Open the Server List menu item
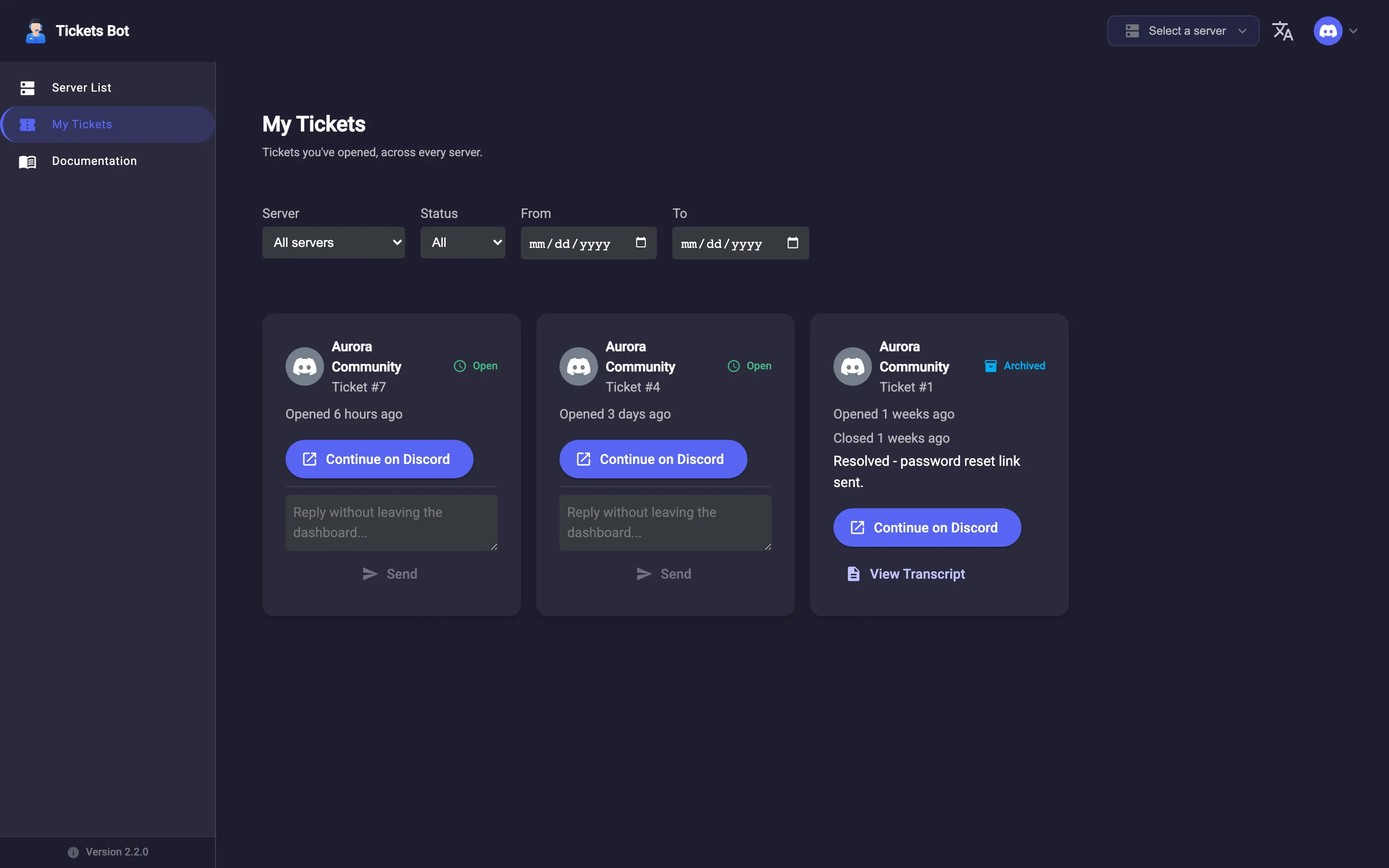Screen dimensions: 1389x868 coord(108,88)
